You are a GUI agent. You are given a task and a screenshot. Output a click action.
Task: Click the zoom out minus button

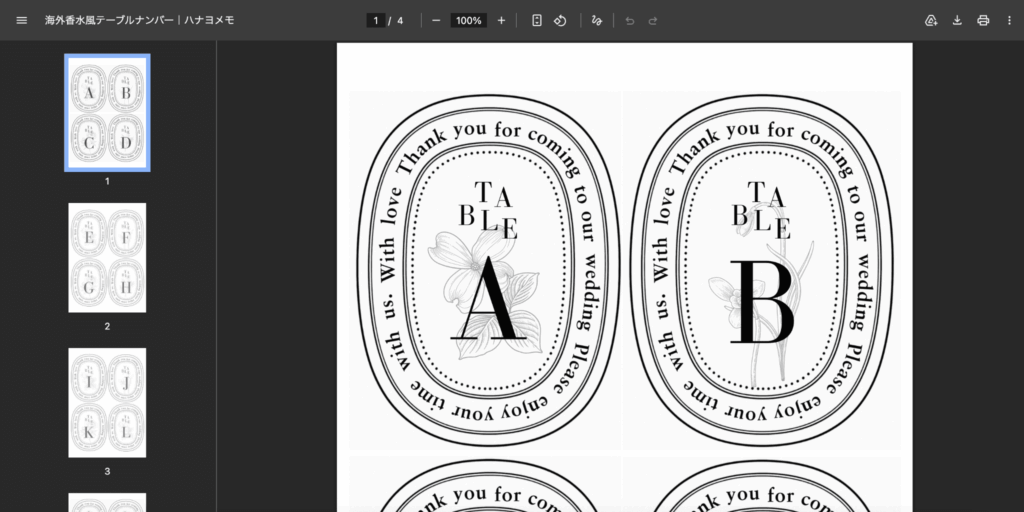(x=436, y=20)
